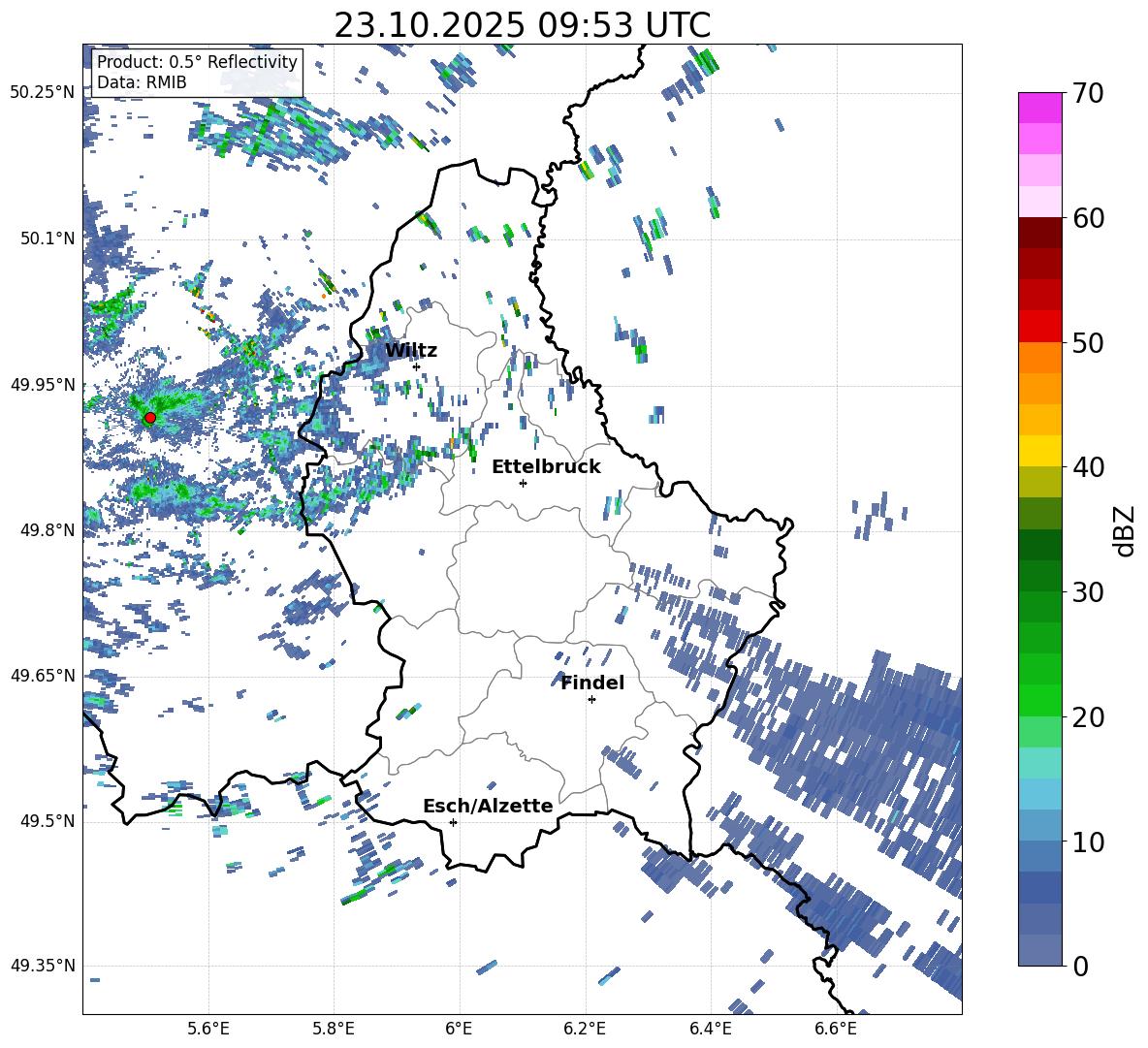Click the cross marker below Ettelbruck

pyautogui.click(x=523, y=483)
